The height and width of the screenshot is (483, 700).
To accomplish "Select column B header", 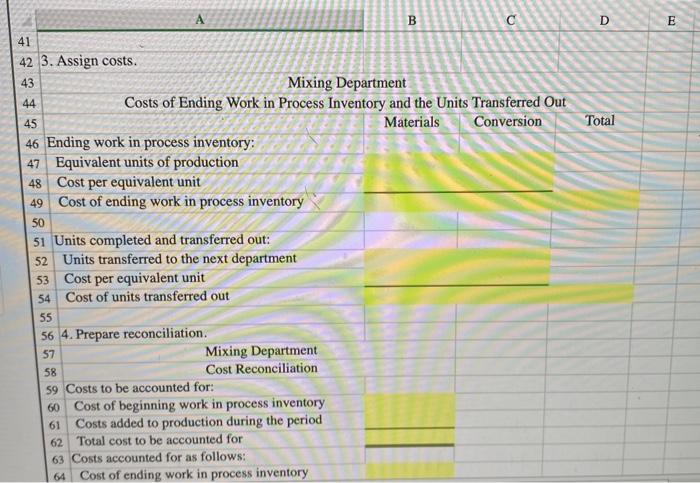I will pyautogui.click(x=412, y=21).
